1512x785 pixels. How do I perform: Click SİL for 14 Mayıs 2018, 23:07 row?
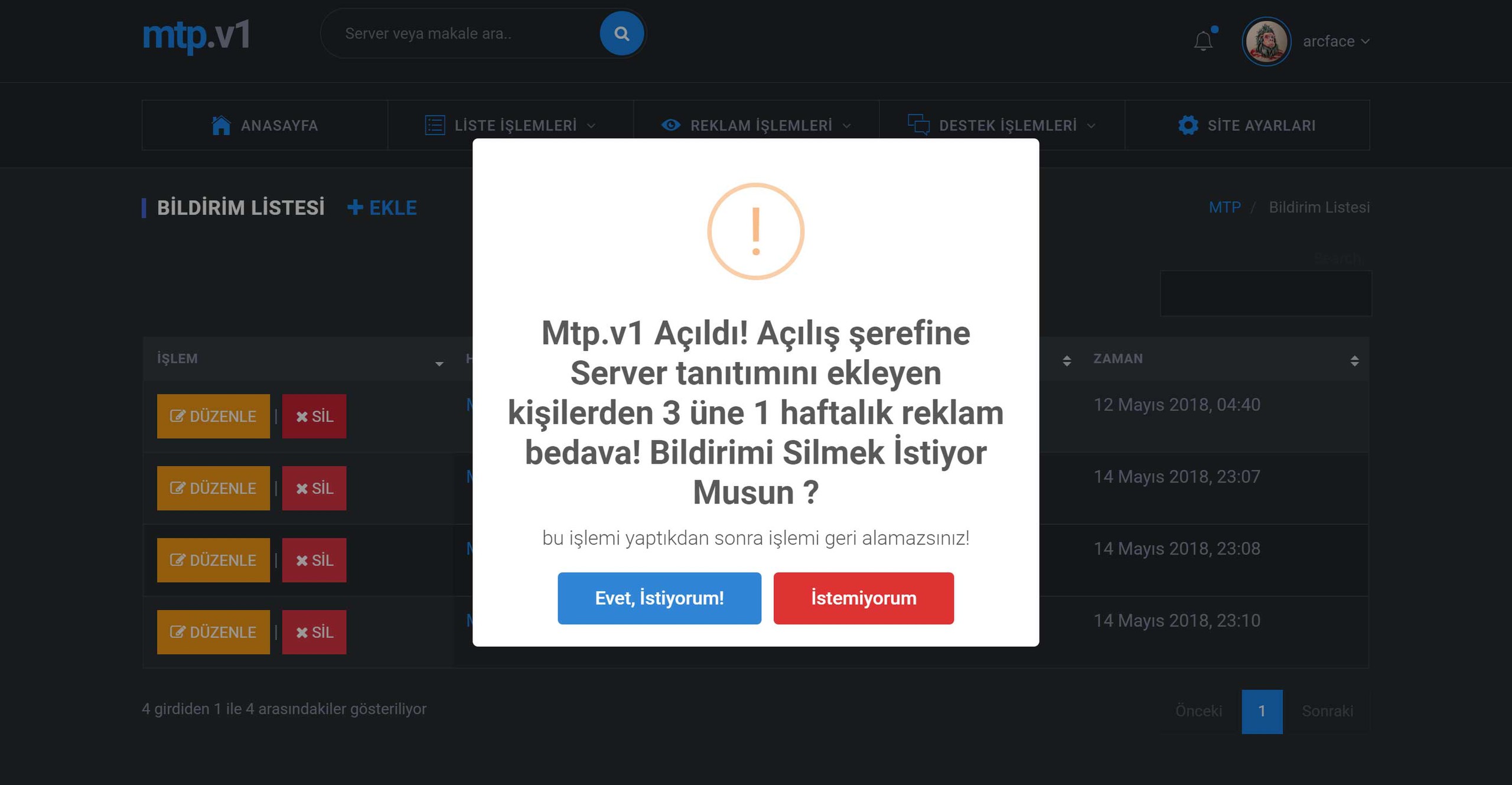point(314,488)
